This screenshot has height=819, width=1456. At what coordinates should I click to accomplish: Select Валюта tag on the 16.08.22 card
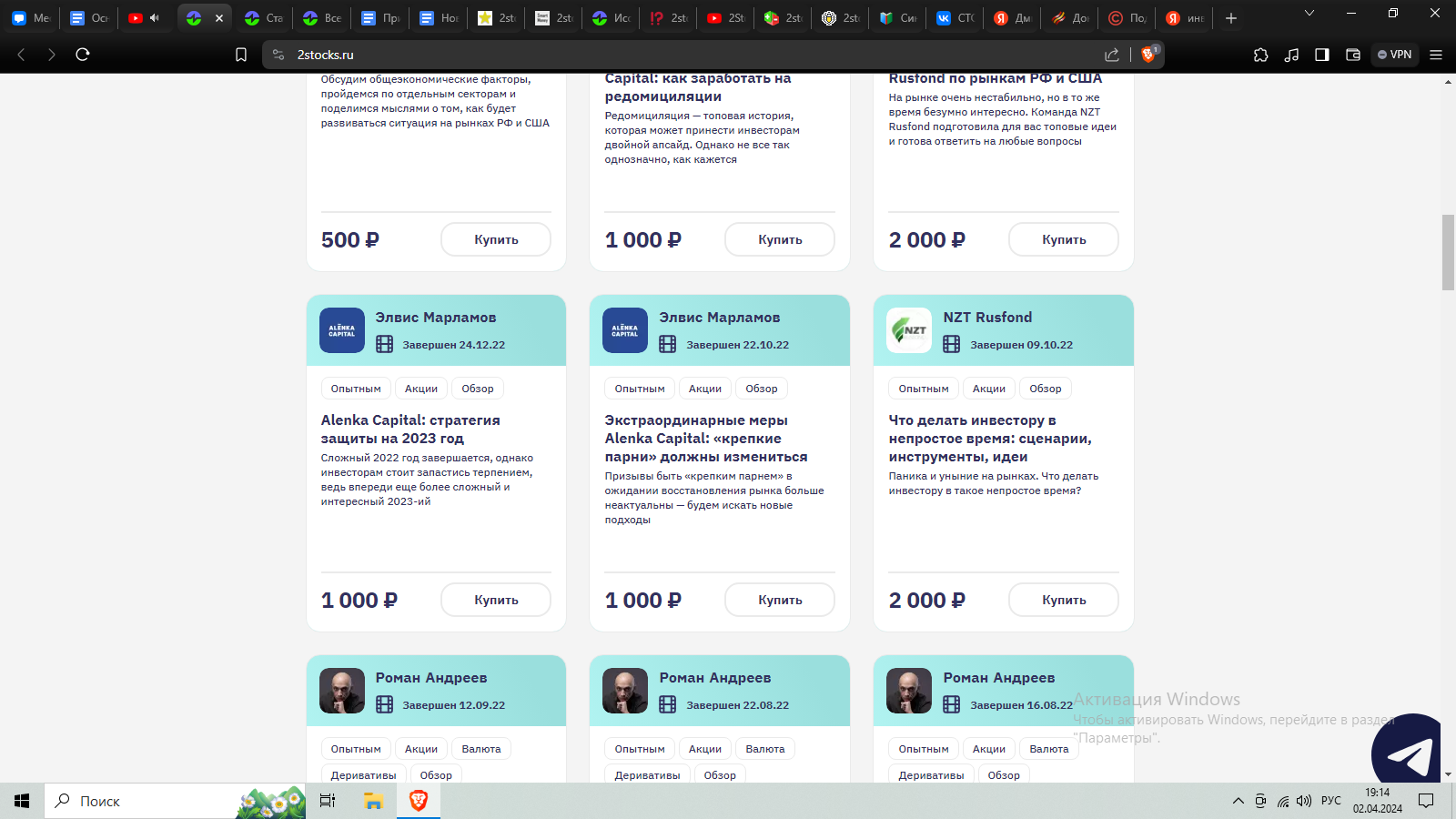pos(1049,749)
